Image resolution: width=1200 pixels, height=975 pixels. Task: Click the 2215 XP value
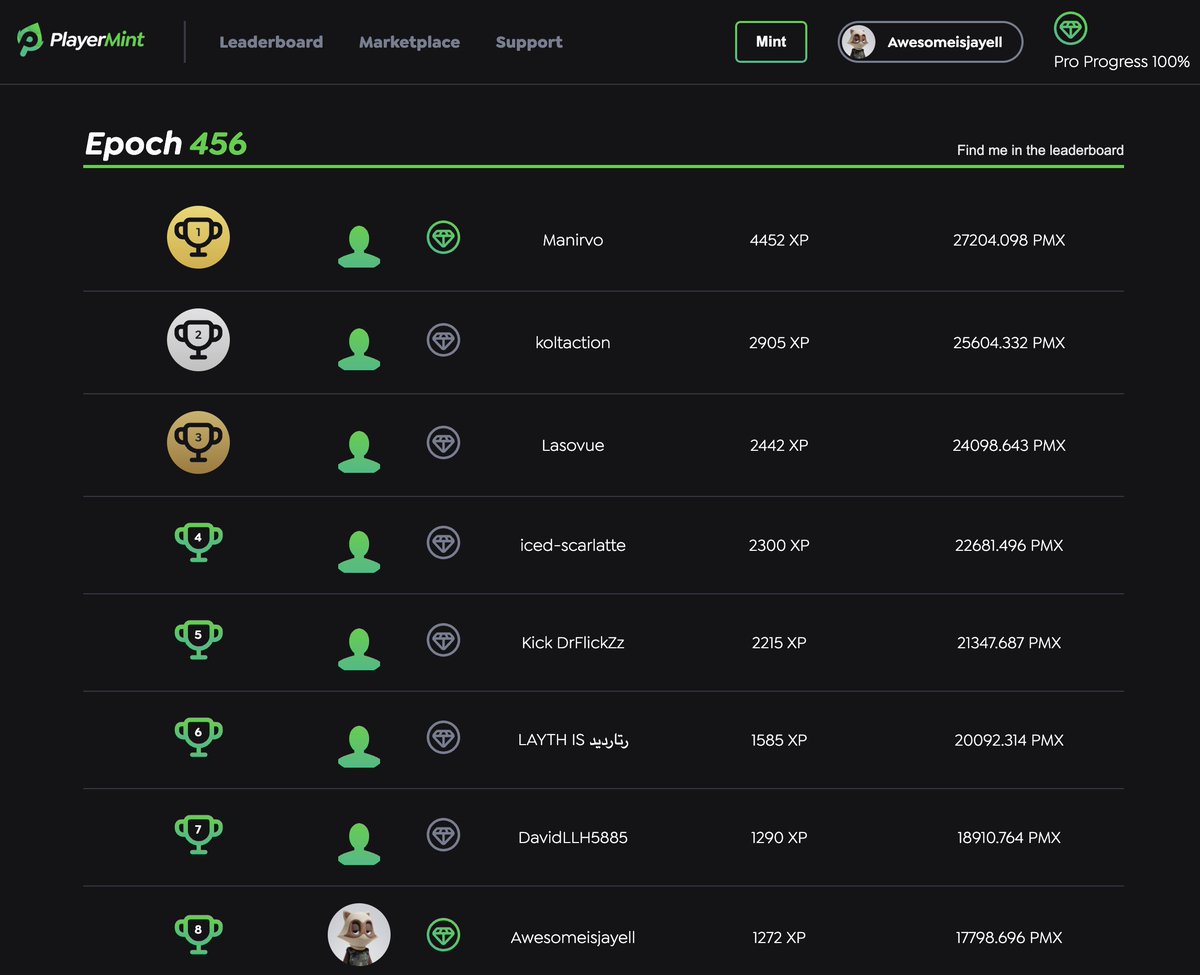pyautogui.click(x=779, y=642)
